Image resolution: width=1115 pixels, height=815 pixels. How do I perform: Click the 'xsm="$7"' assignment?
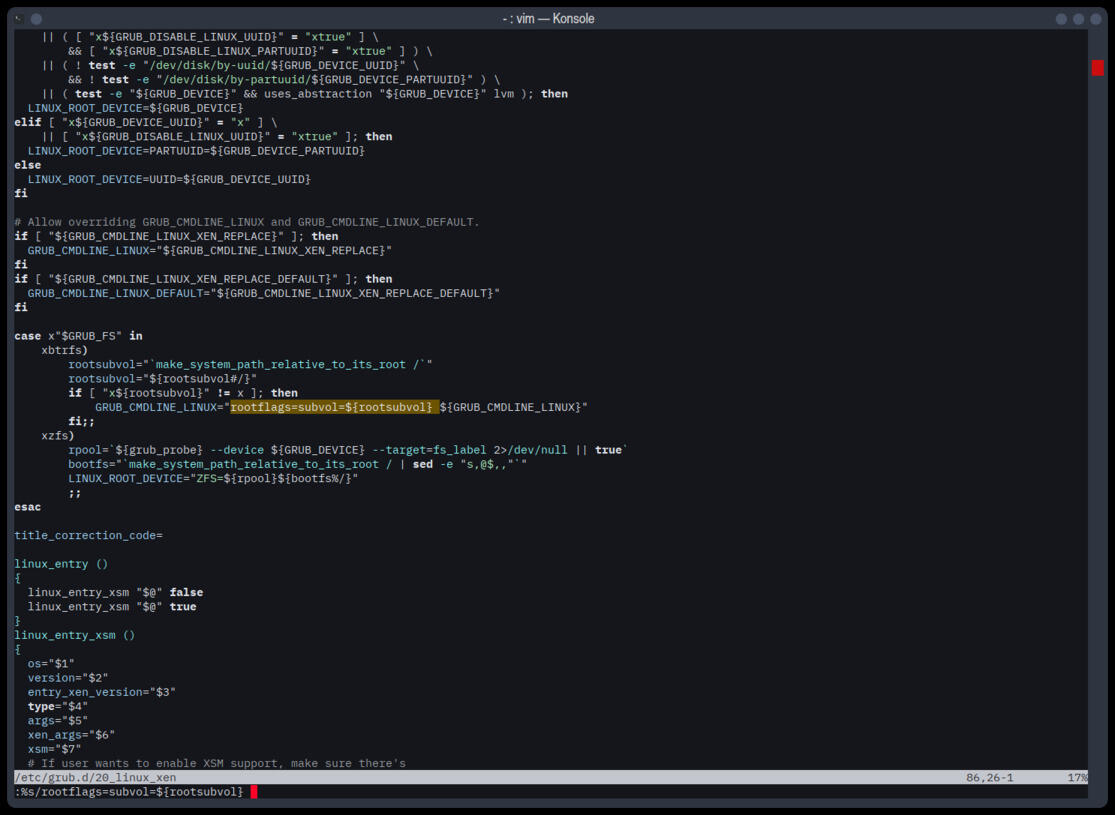point(55,749)
